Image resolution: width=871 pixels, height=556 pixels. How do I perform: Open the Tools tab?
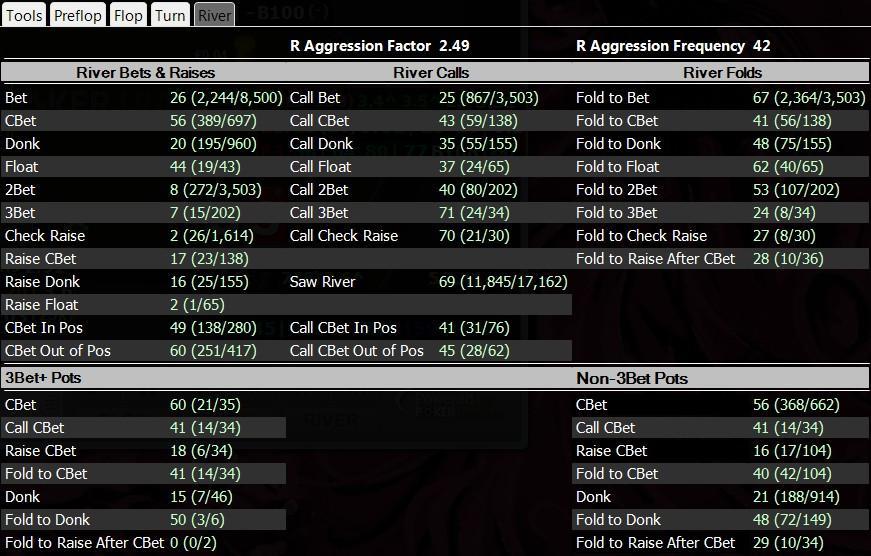24,14
